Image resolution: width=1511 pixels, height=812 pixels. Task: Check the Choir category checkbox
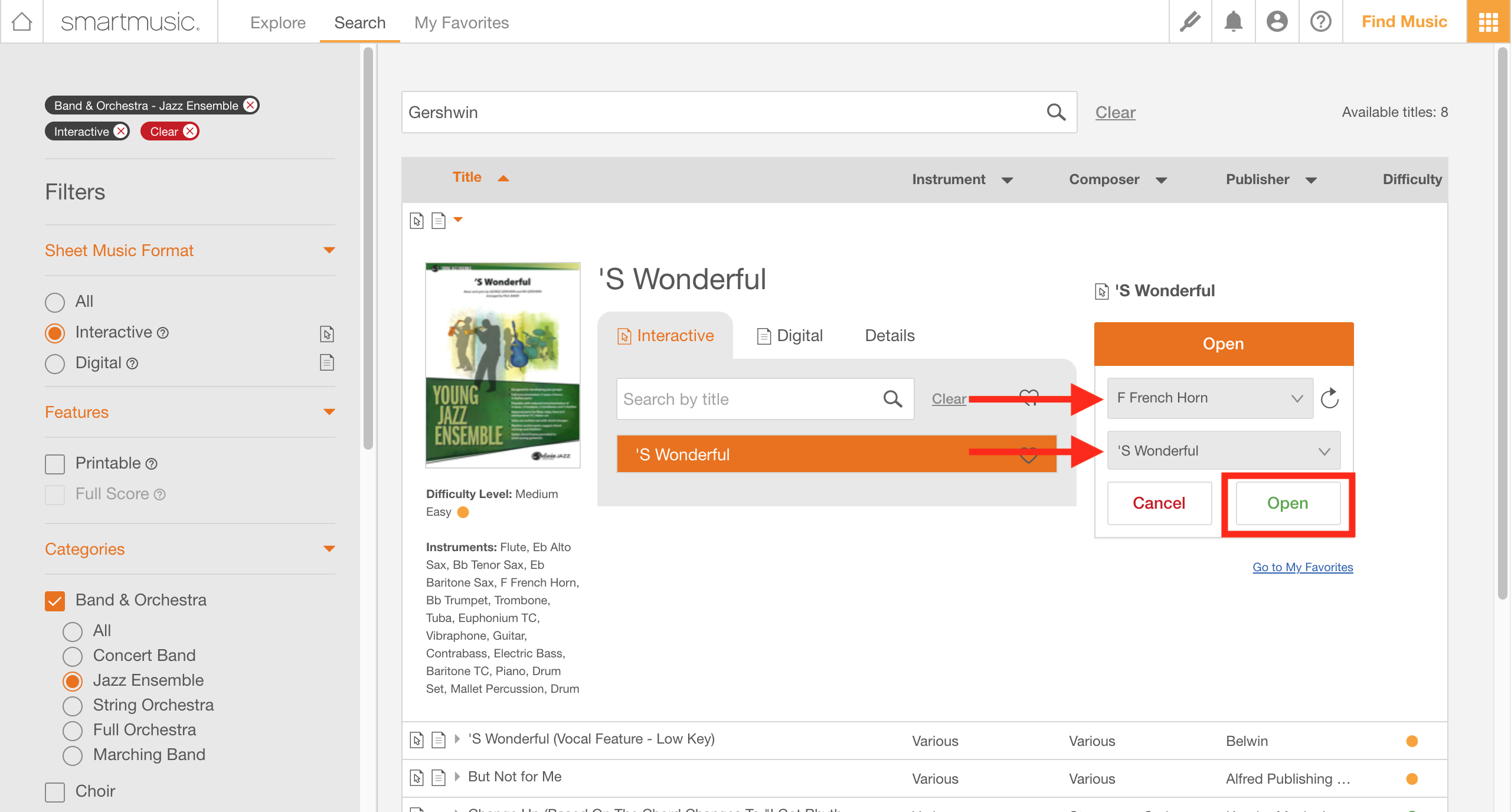55,792
